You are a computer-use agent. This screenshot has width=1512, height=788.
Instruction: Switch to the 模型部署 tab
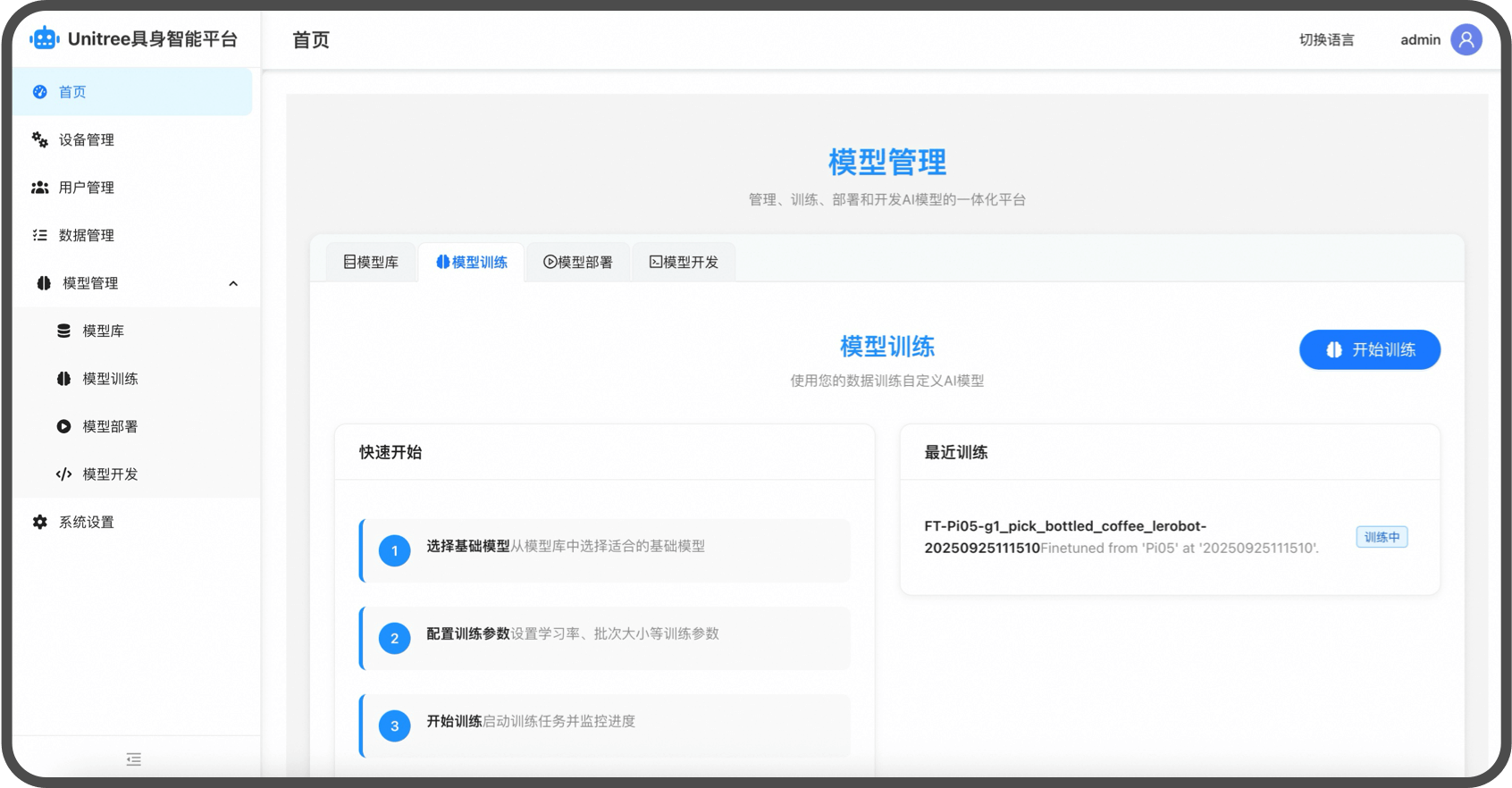[578, 262]
